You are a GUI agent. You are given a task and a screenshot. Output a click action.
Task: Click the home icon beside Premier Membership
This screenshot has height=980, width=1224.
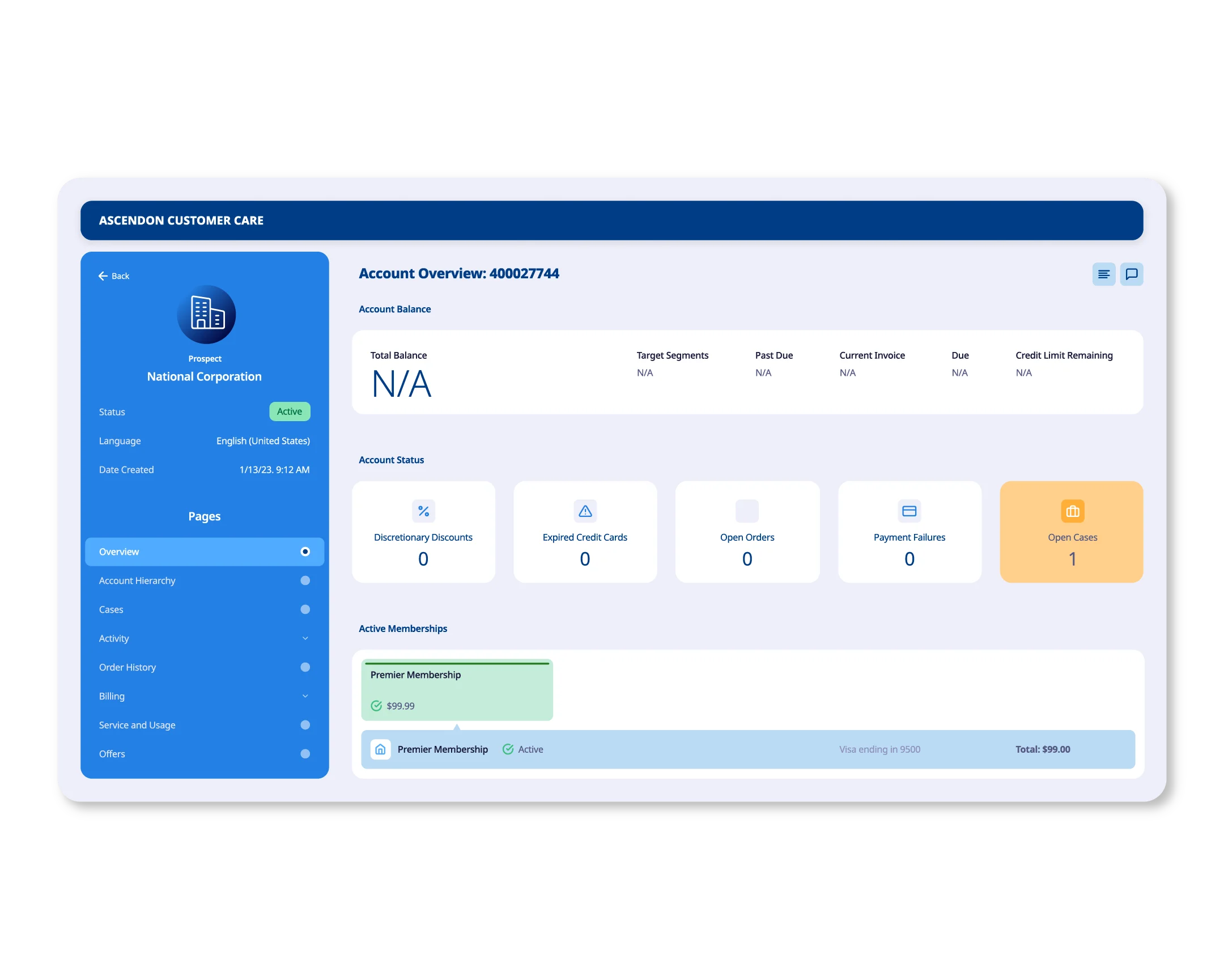381,749
